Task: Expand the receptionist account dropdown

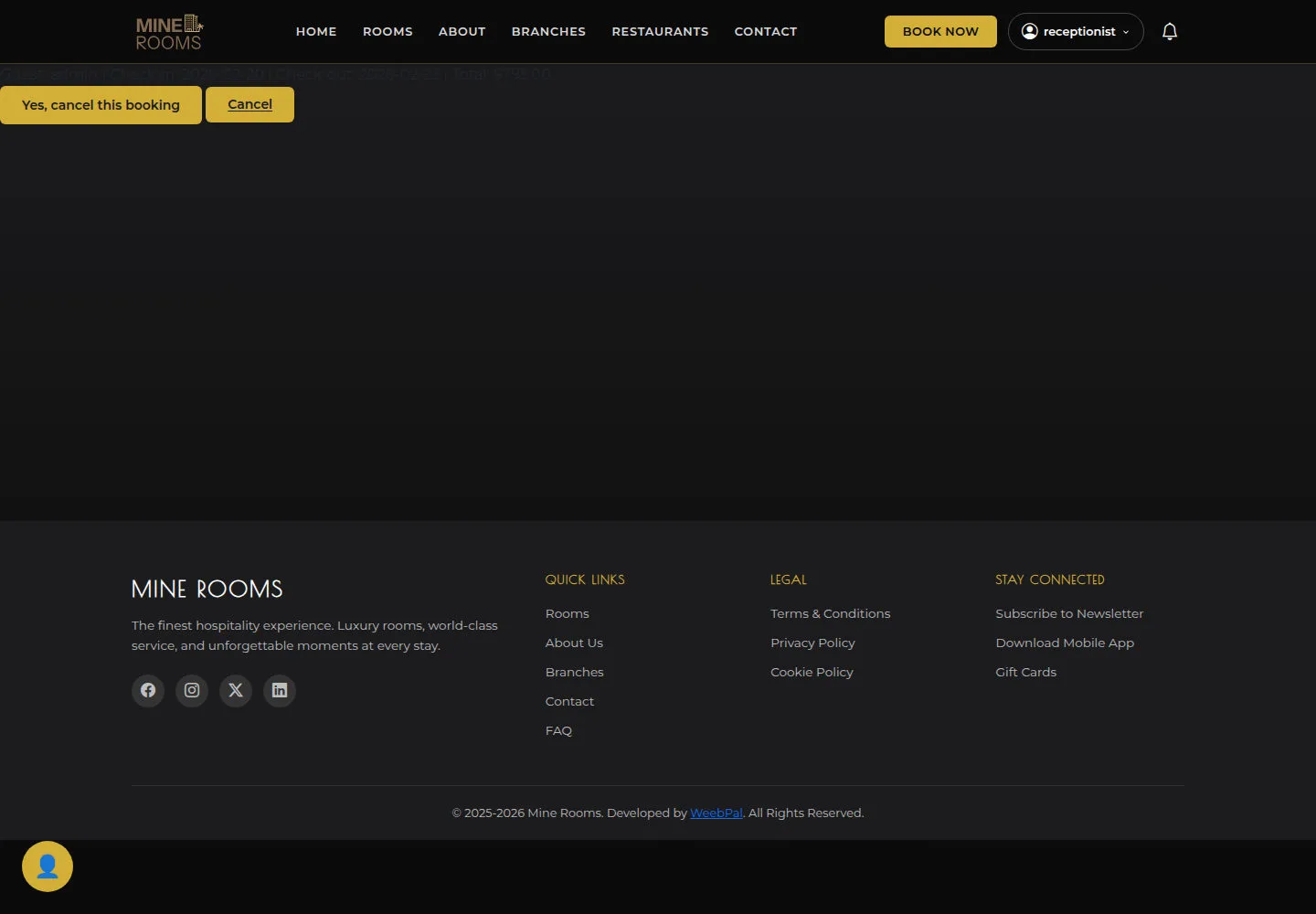Action: pos(1076,32)
